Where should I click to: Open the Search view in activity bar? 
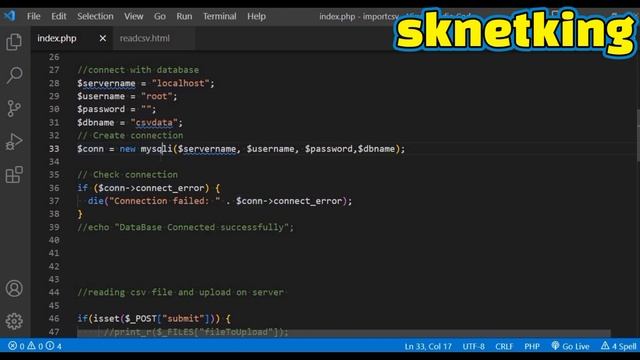14,75
